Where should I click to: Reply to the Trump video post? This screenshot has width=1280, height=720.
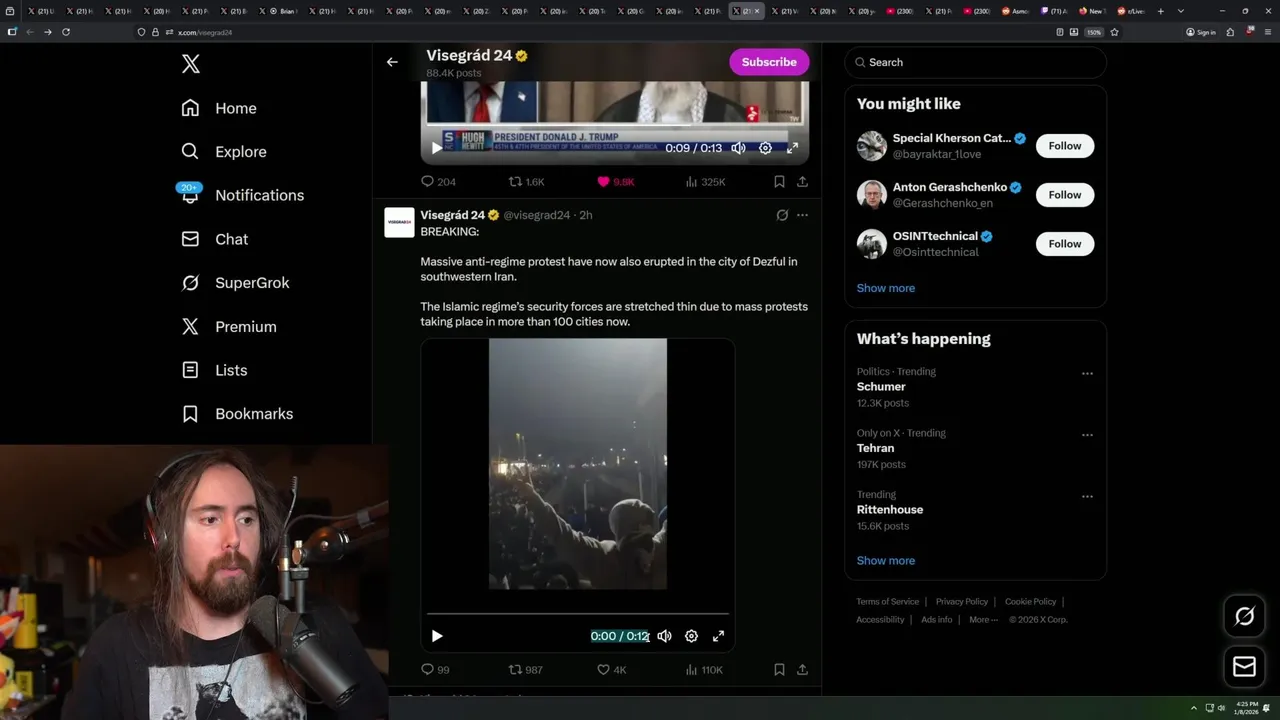pos(438,182)
